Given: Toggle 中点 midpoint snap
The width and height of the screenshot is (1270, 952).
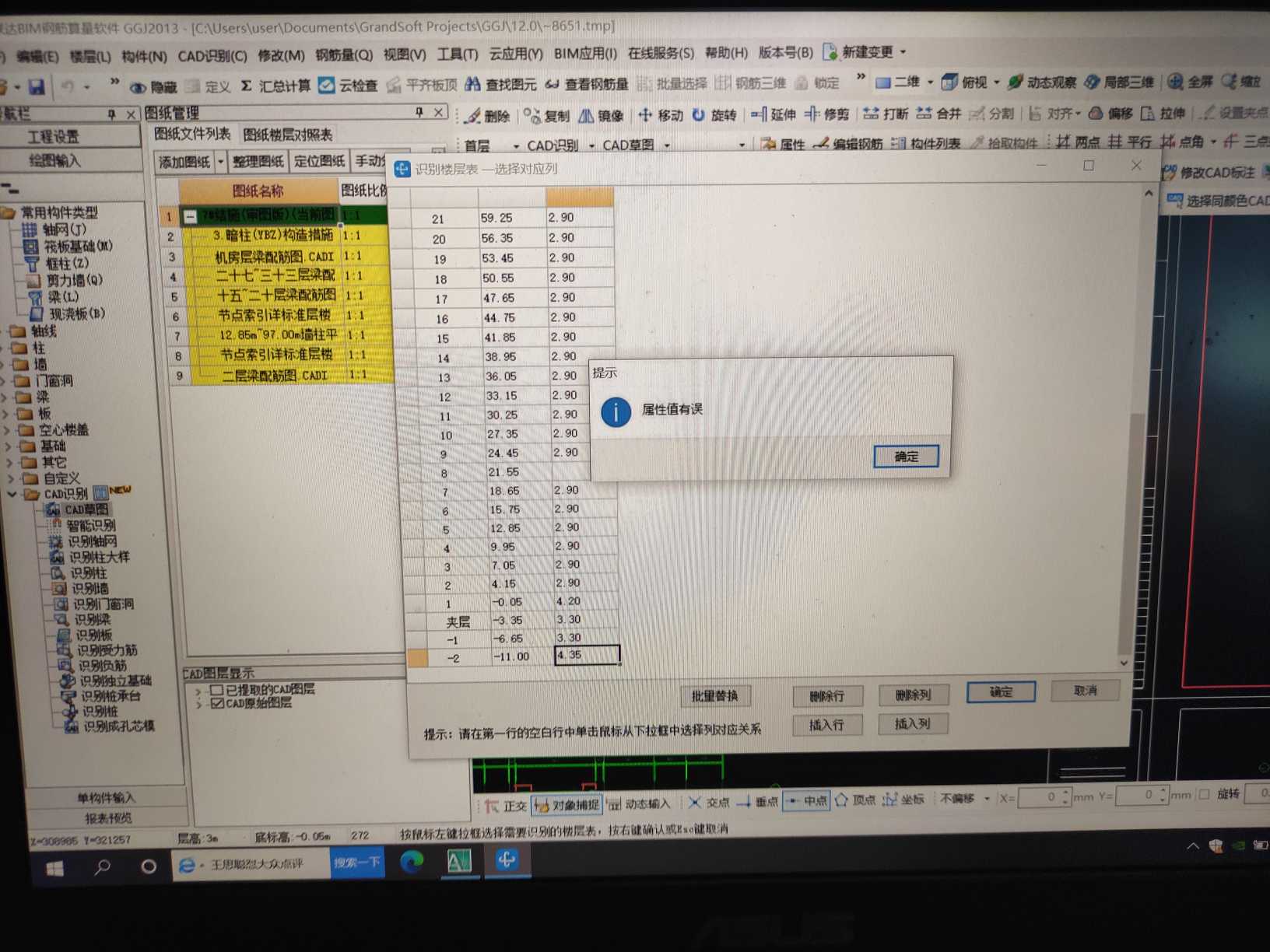Looking at the screenshot, I should tap(805, 801).
